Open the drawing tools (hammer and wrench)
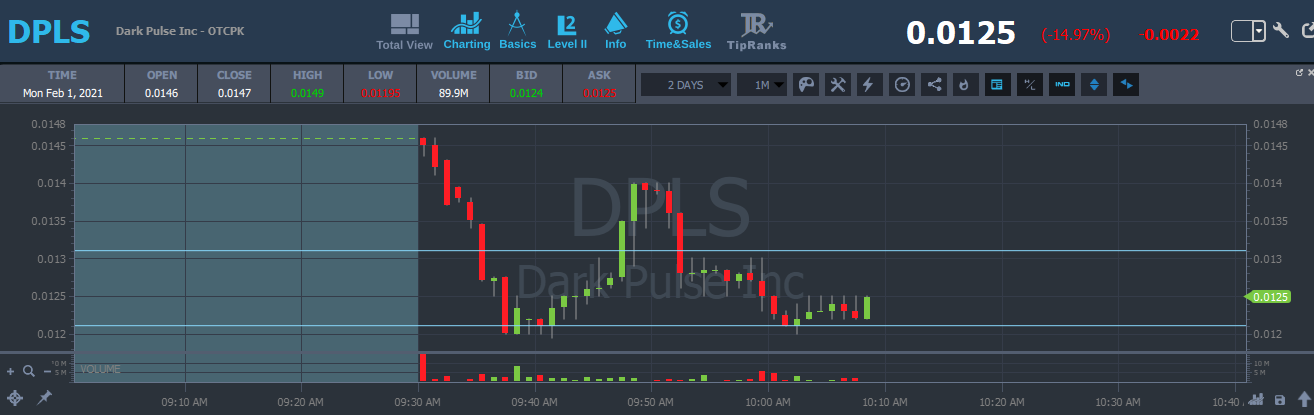This screenshot has height=415, width=1314. 838,85
